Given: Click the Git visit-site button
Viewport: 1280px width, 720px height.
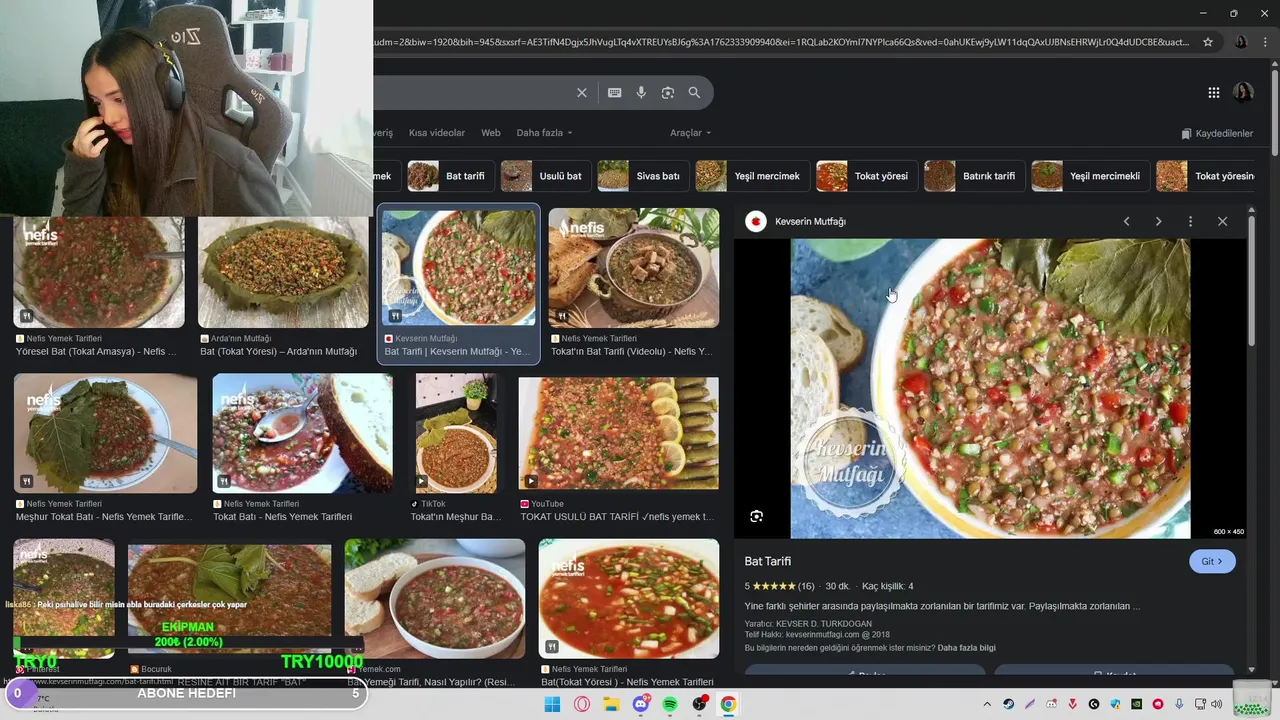Looking at the screenshot, I should point(1212,561).
